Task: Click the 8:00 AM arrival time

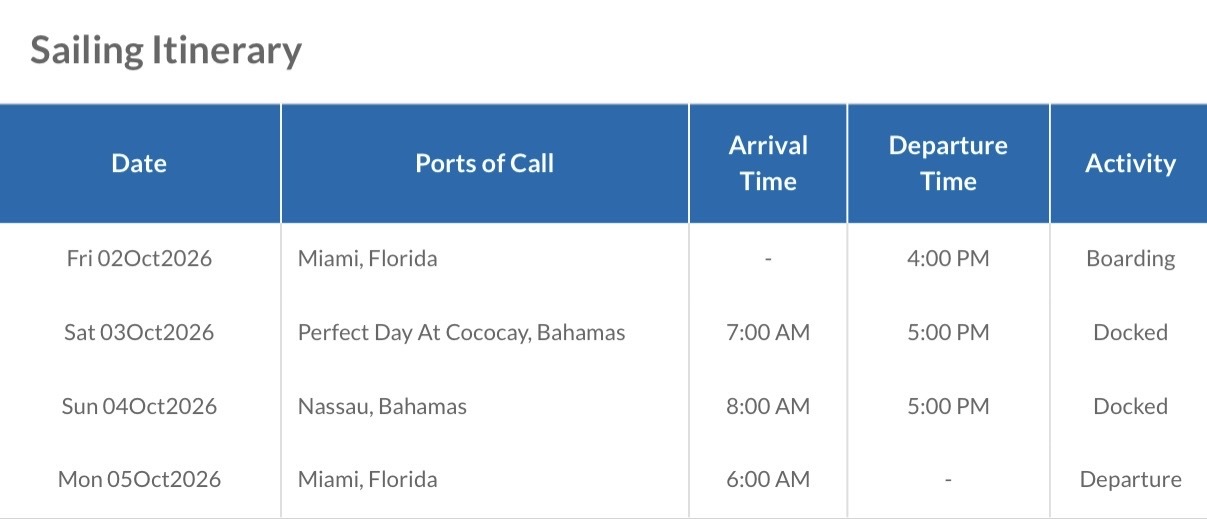Action: tap(768, 406)
